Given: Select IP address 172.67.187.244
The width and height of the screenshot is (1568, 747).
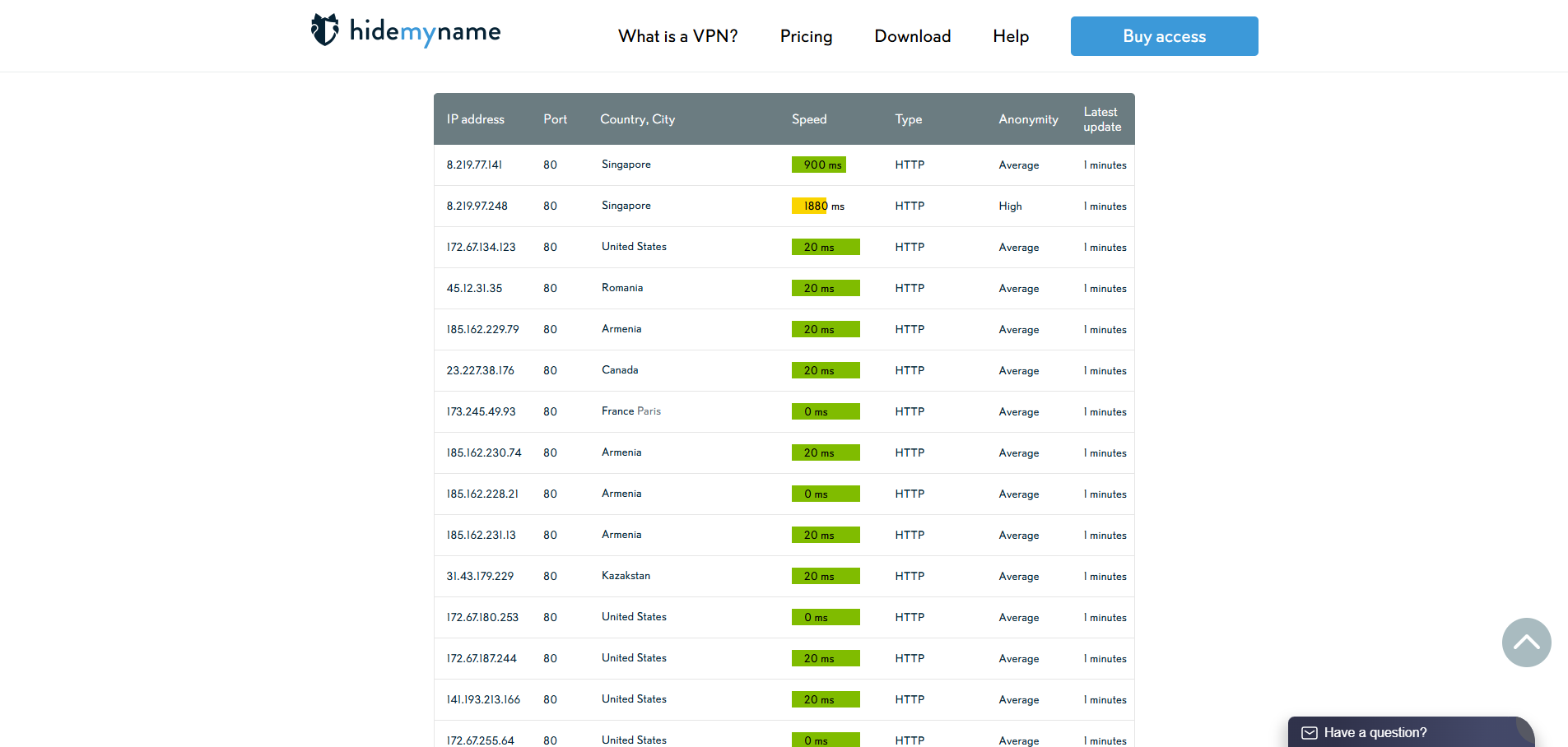Looking at the screenshot, I should [482, 658].
